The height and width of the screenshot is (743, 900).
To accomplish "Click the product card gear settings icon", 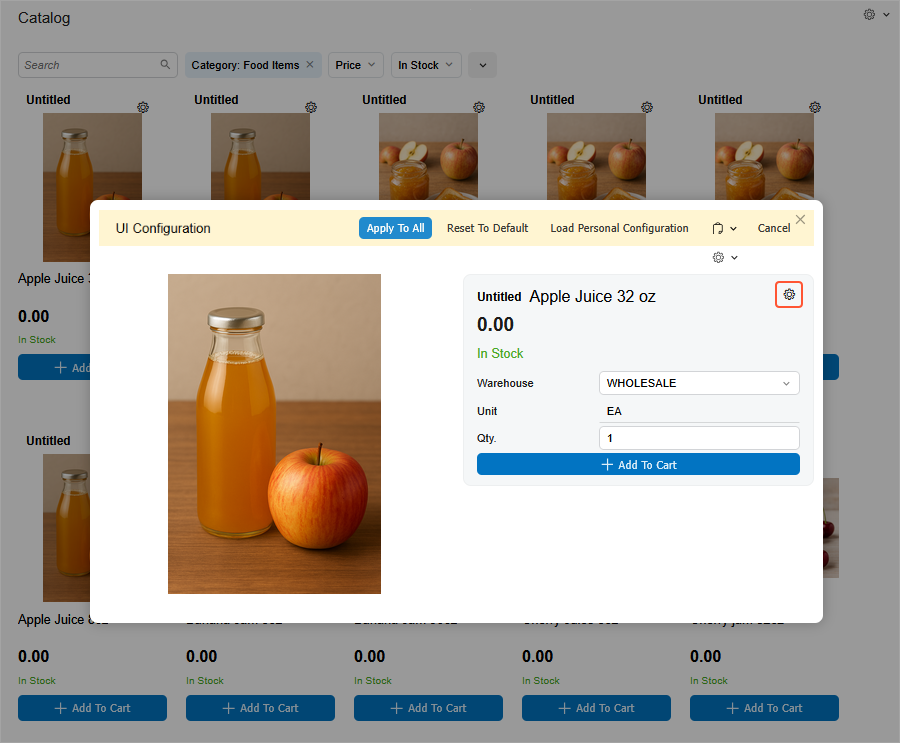I will point(789,295).
